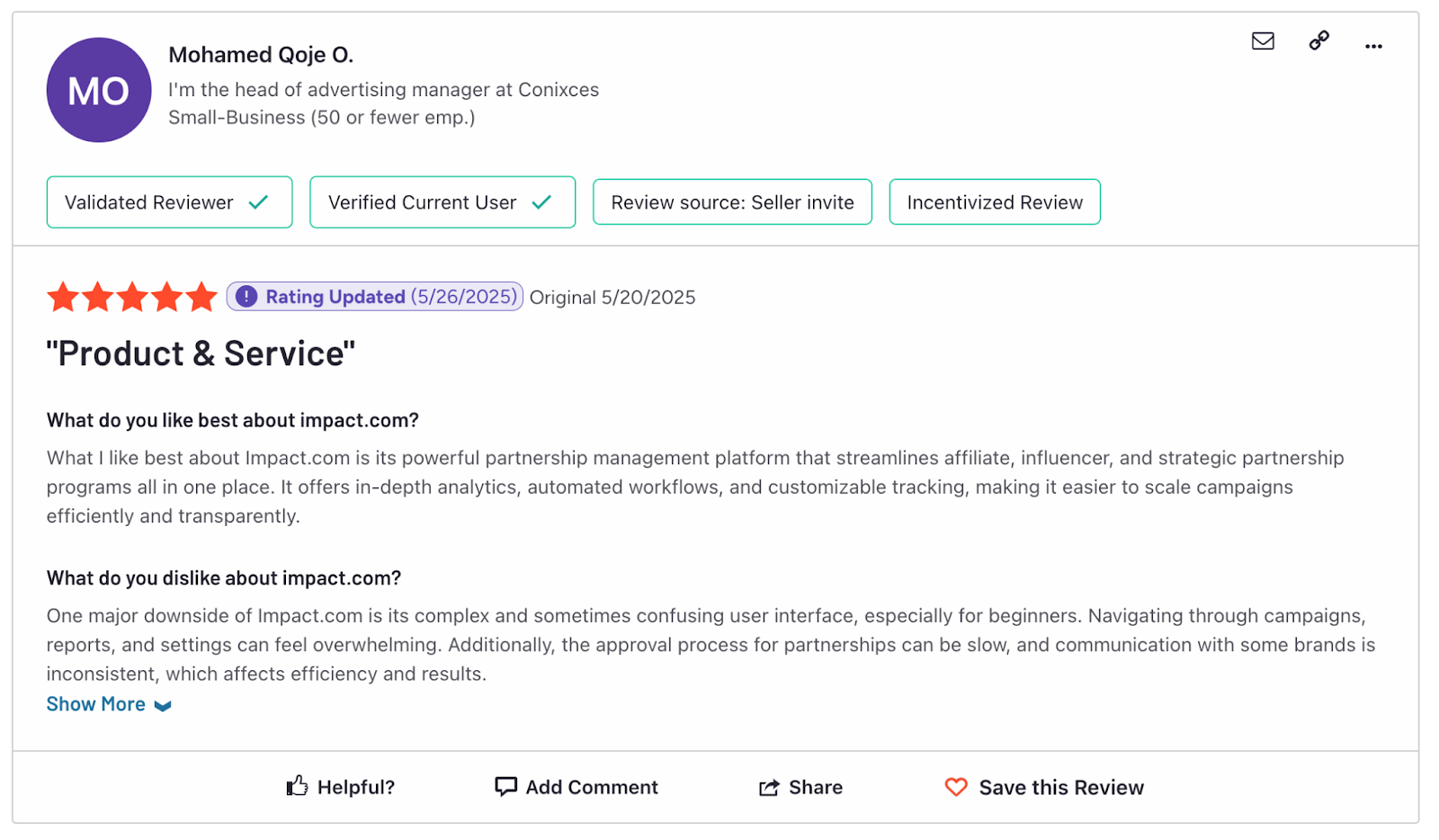The width and height of the screenshot is (1439, 840).
Task: Open the three-dots more options menu
Action: pyautogui.click(x=1373, y=46)
